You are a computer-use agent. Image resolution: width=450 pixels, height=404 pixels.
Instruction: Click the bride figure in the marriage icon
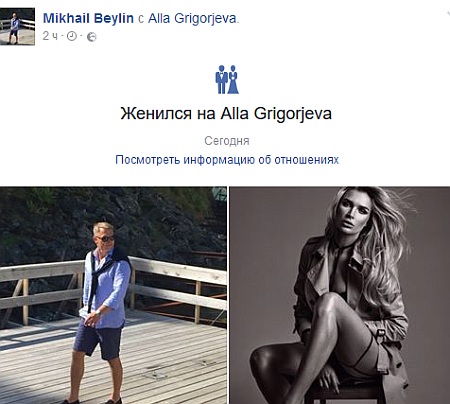[x=233, y=79]
